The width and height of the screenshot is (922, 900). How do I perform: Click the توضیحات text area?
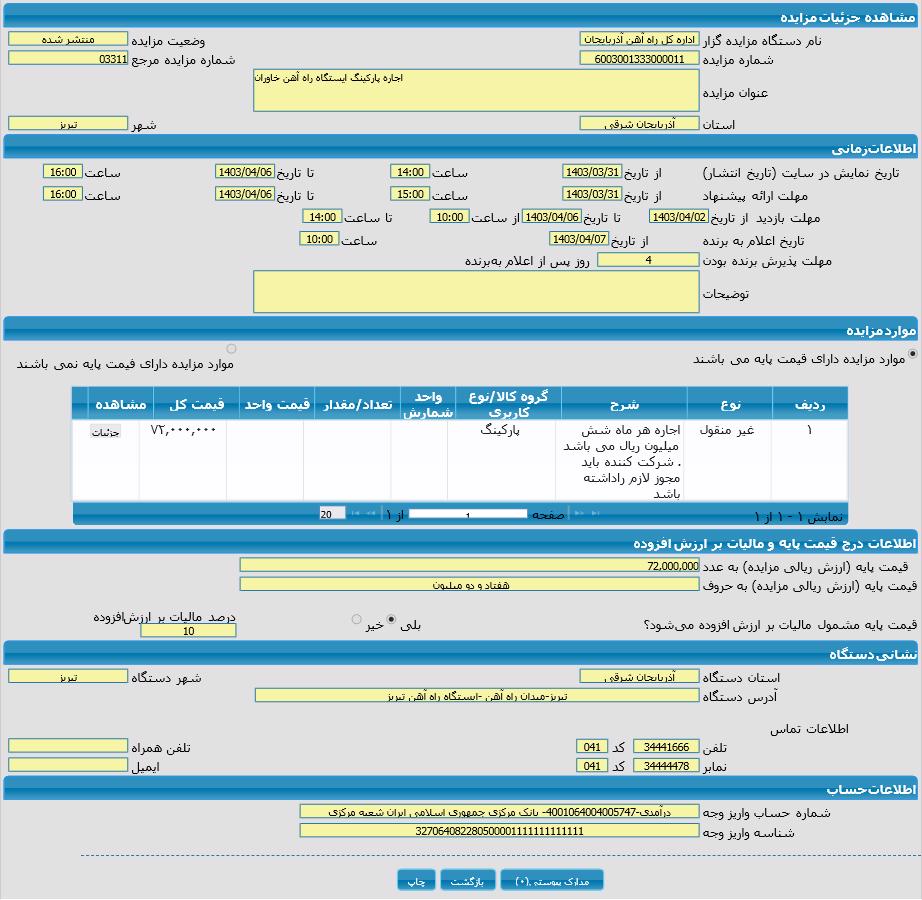(476, 291)
